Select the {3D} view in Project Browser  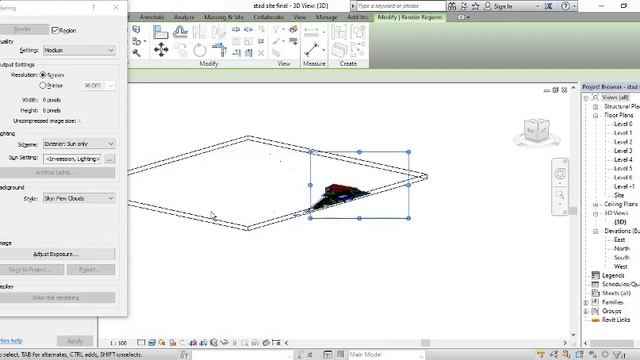pos(620,222)
